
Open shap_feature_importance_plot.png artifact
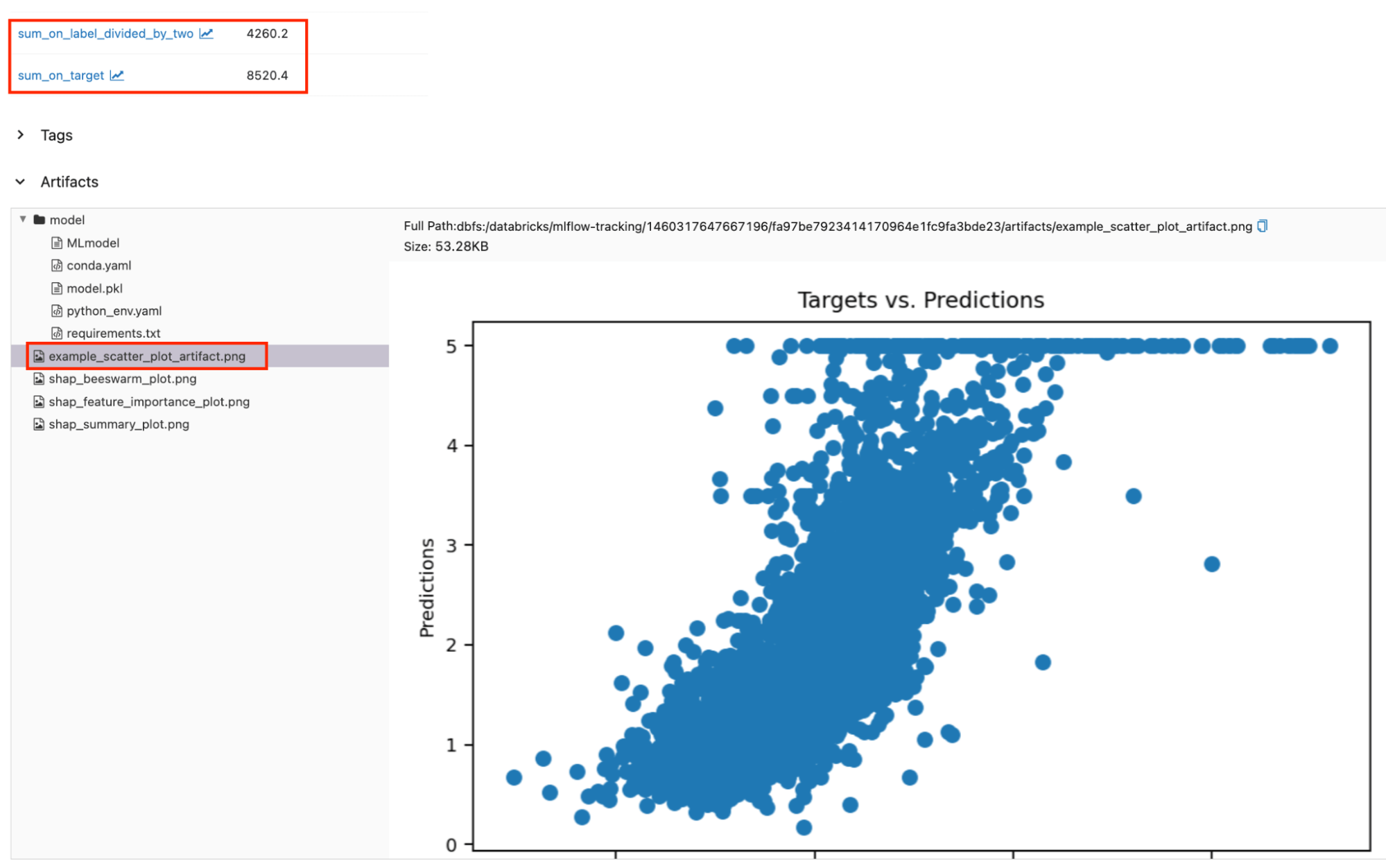[x=149, y=401]
